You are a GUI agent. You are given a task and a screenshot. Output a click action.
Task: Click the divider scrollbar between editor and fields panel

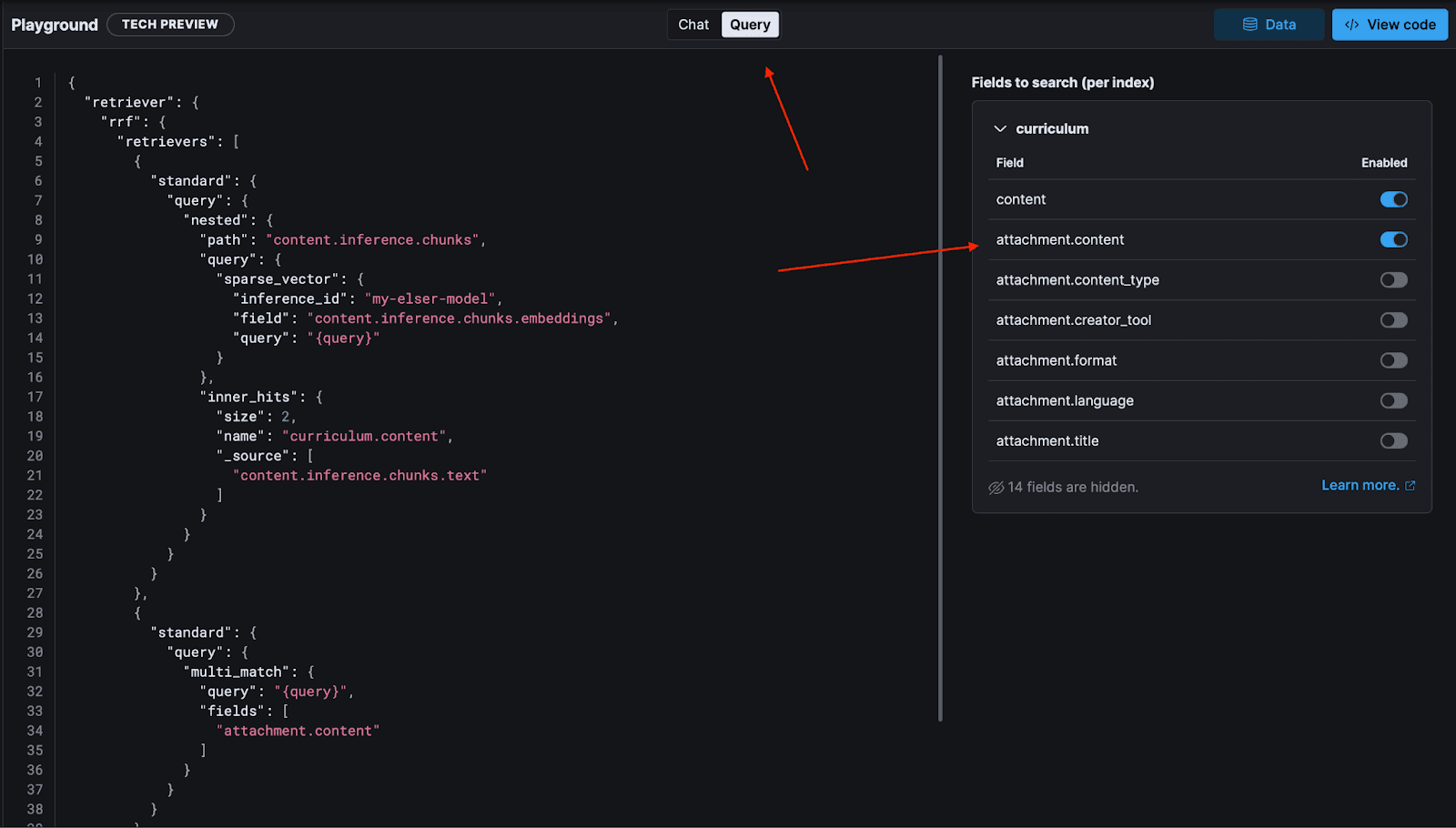click(x=940, y=391)
